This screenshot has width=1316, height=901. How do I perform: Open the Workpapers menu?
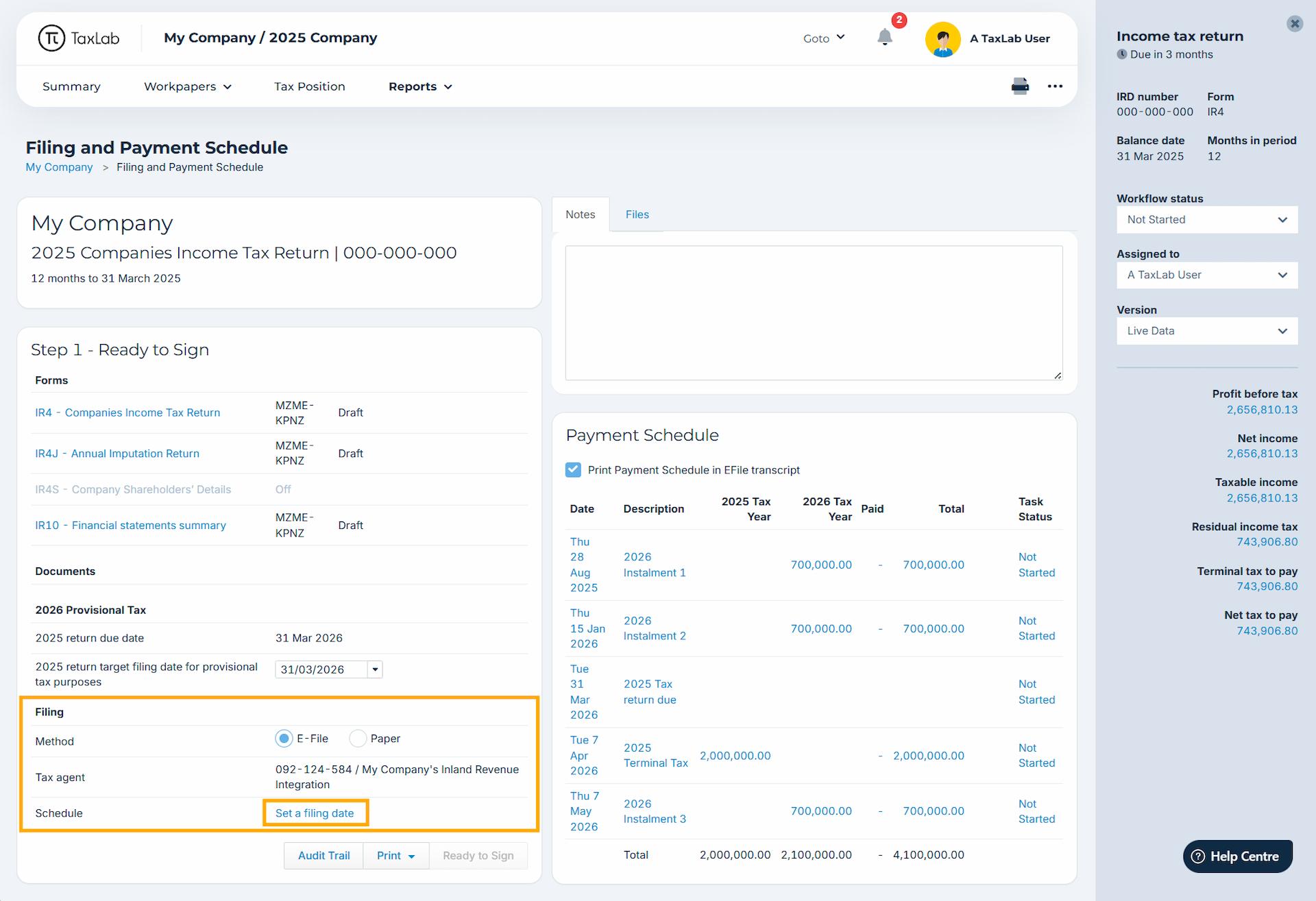click(x=187, y=86)
